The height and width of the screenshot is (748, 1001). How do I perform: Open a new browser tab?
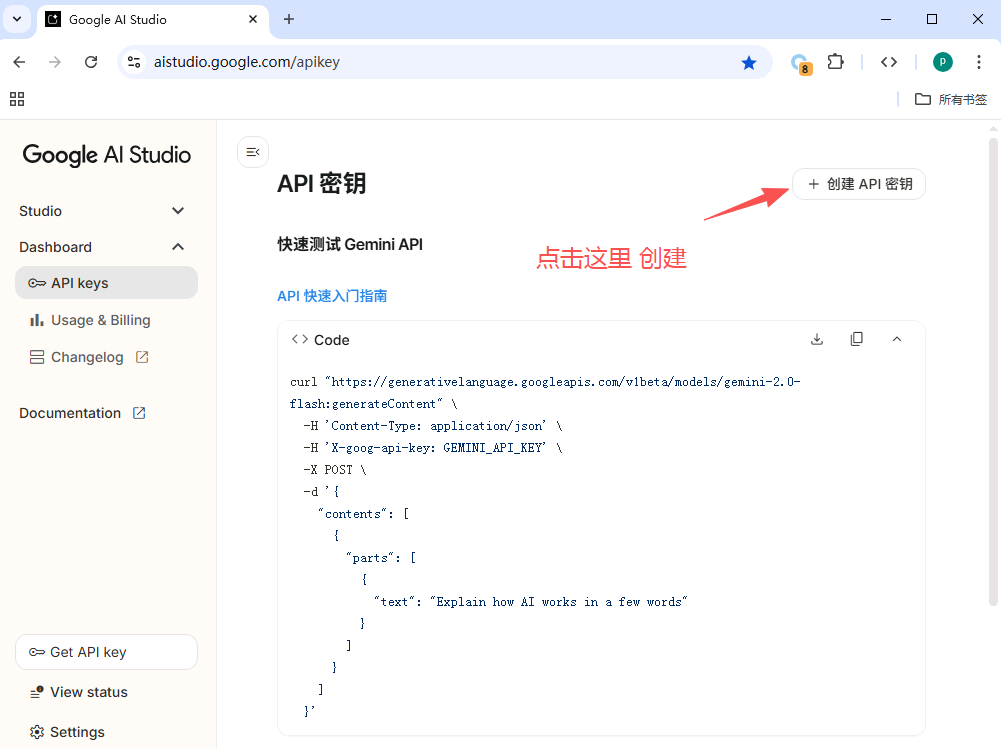(289, 19)
